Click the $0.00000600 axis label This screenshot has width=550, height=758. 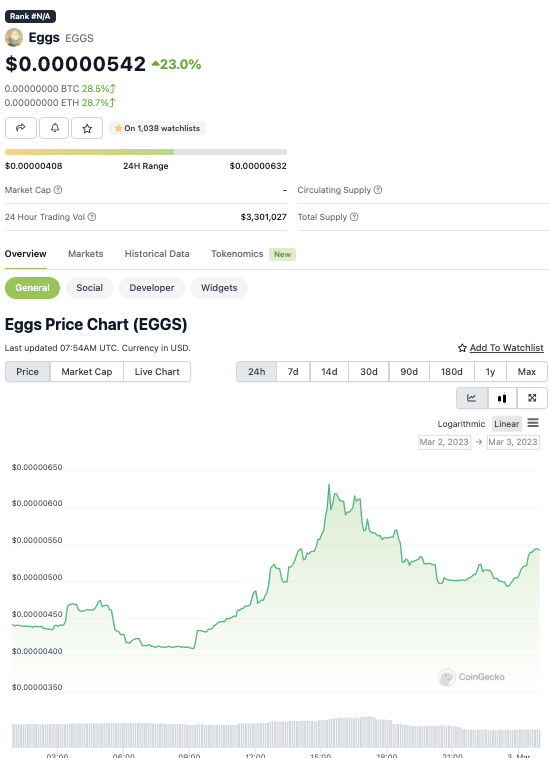click(x=37, y=503)
